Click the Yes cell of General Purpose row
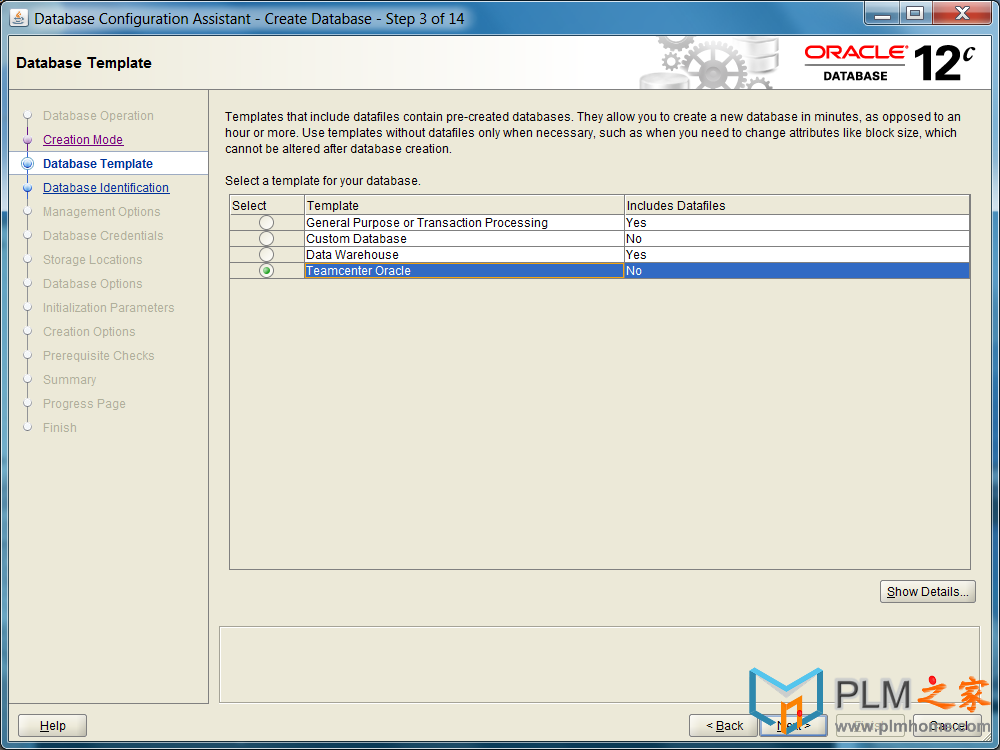 pos(797,223)
